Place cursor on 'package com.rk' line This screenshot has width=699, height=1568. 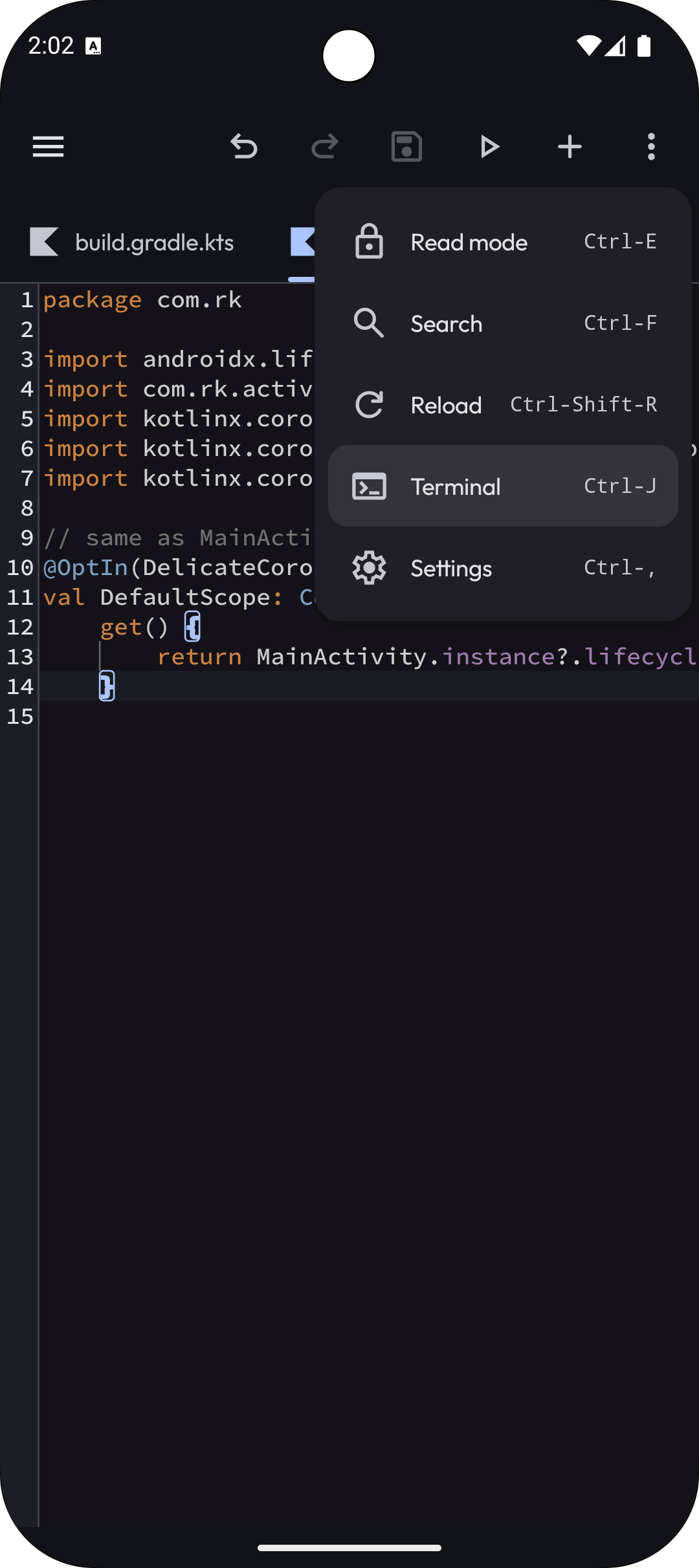[142, 300]
